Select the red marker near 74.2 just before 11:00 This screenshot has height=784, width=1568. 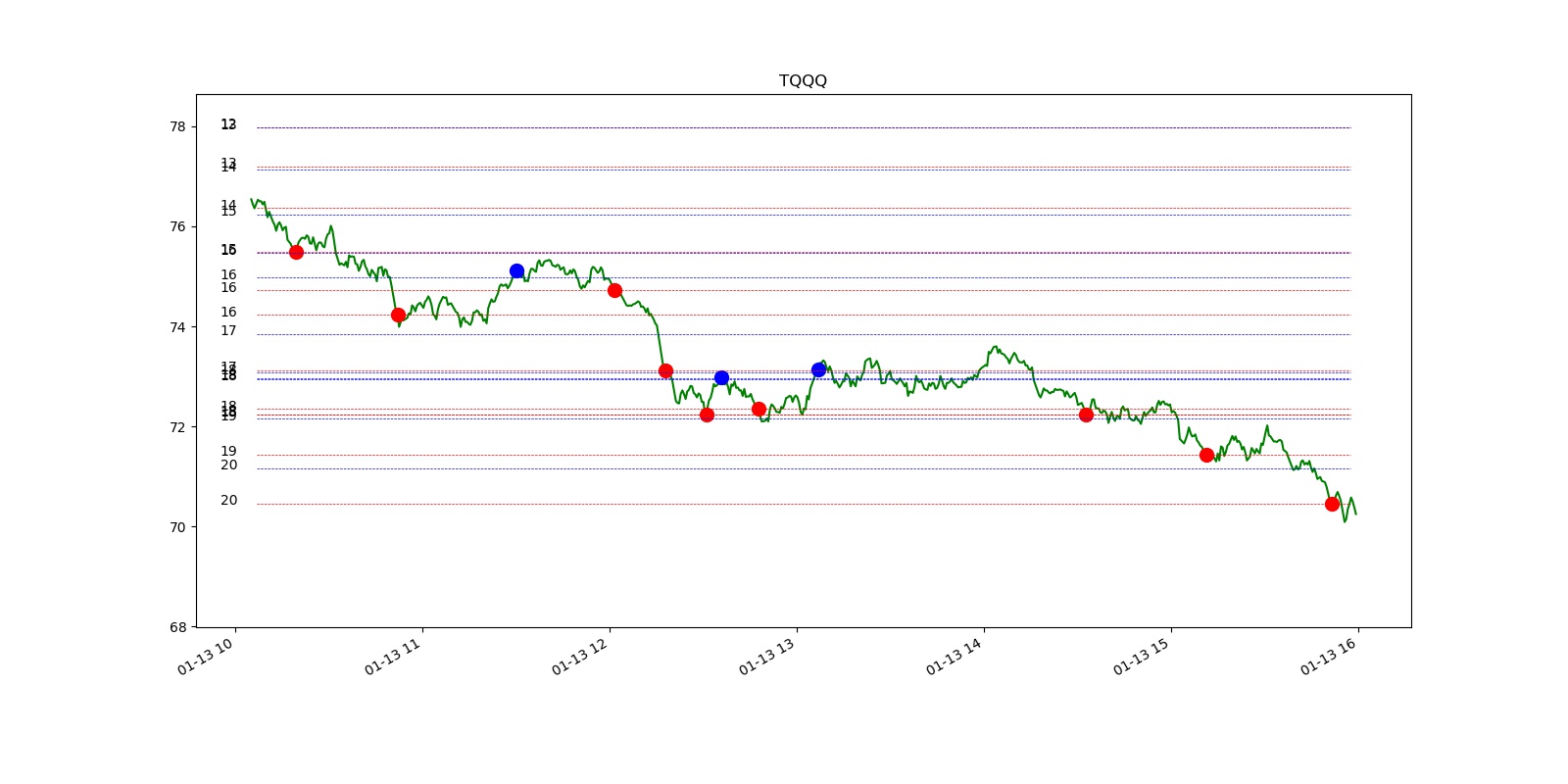(x=398, y=315)
